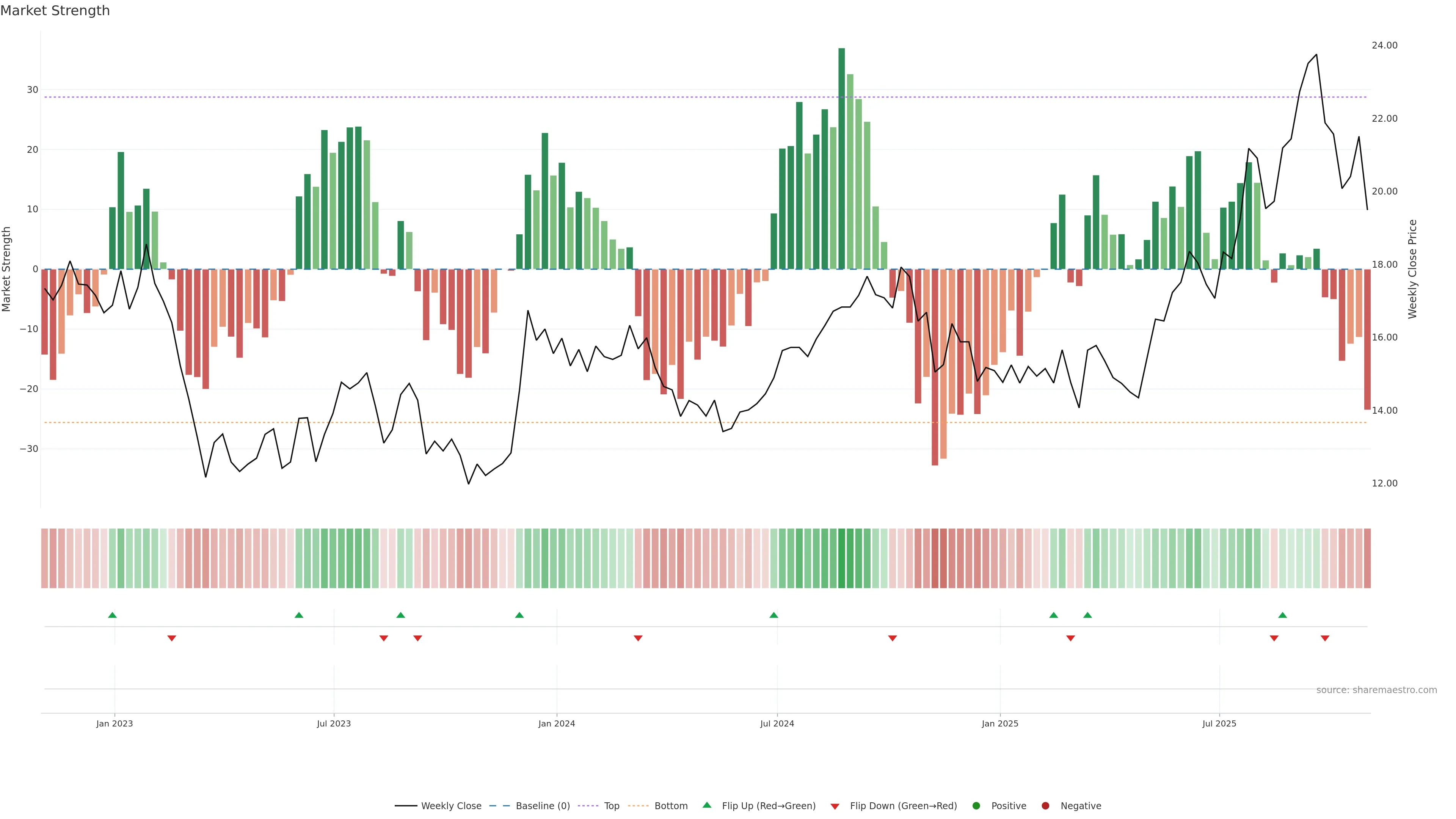Click Flip Down red triangle legend icon
The height and width of the screenshot is (819, 1456).
[835, 806]
